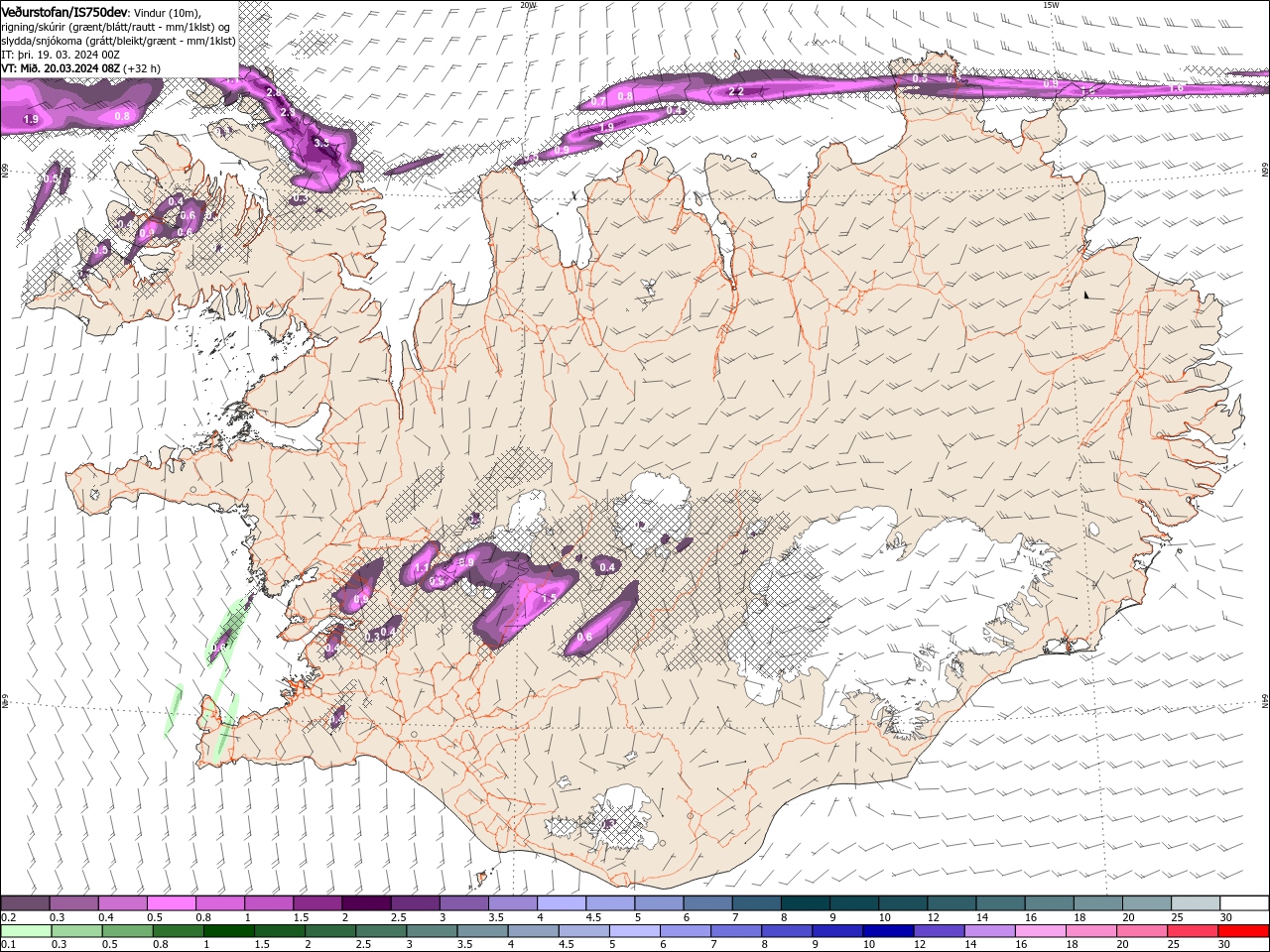The image size is (1270, 952).
Task: Click the 1.1 snowfall value label
Action: coord(422,568)
